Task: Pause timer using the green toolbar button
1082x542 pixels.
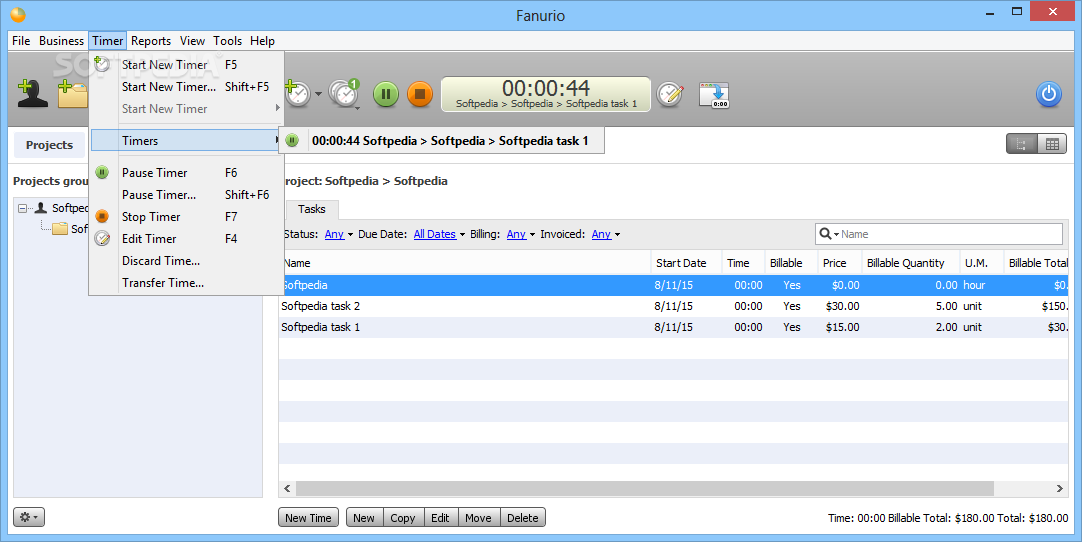Action: pos(386,94)
